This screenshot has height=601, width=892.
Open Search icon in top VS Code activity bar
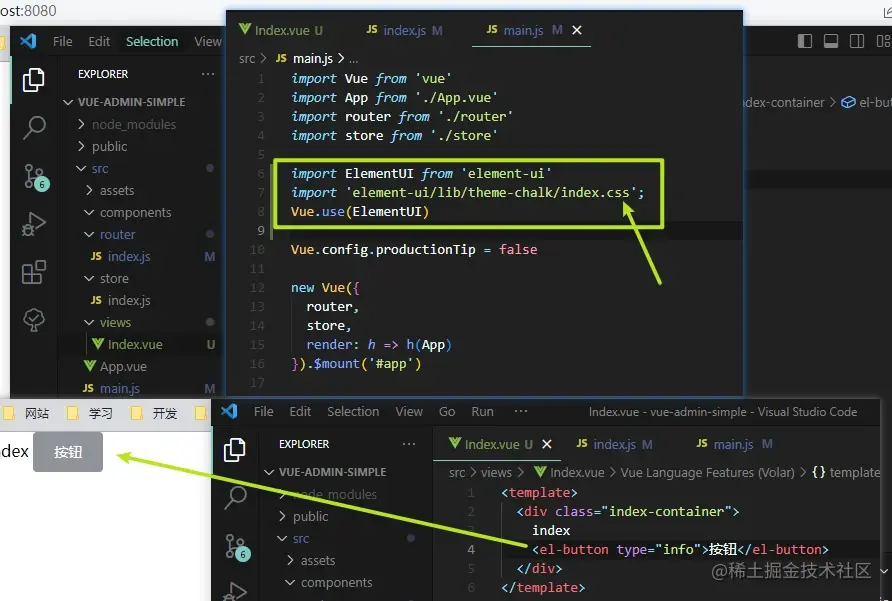click(34, 127)
